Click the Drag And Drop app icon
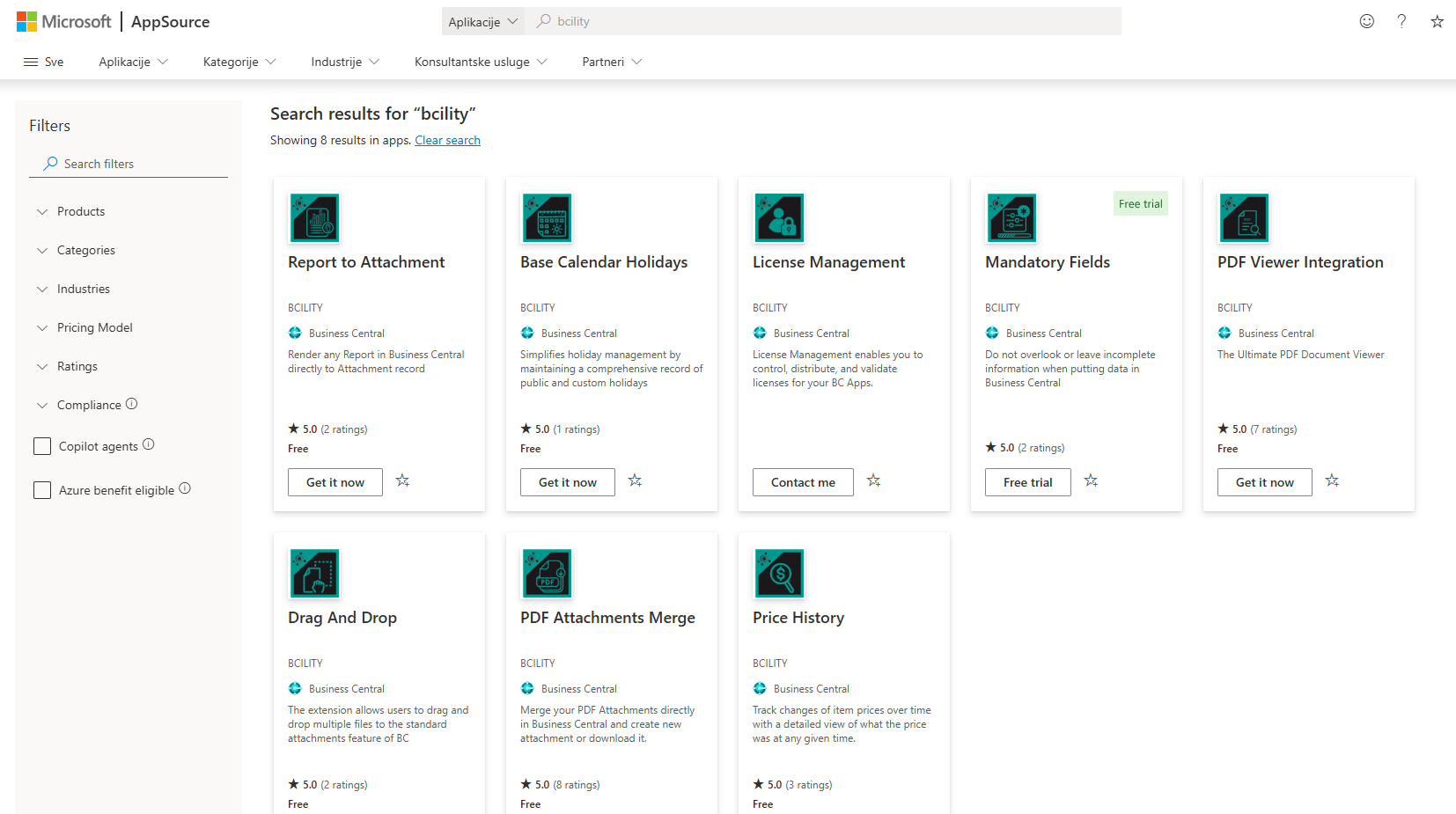The image size is (1456, 814). click(314, 574)
